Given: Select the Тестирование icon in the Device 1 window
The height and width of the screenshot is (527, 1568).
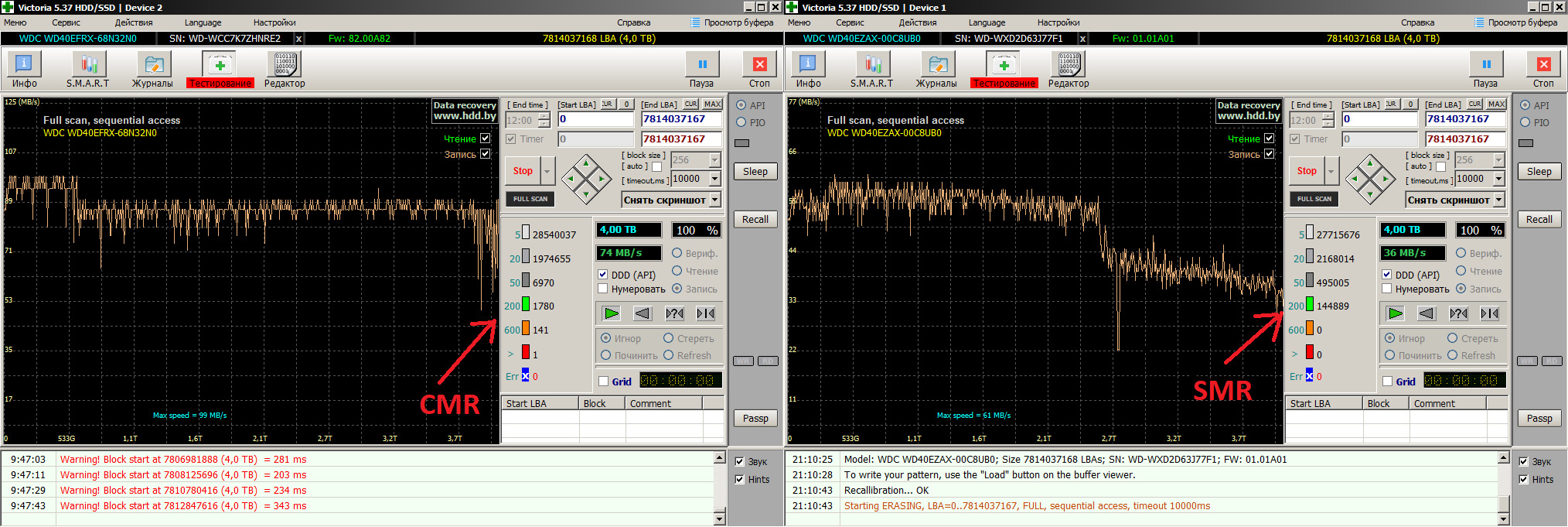Looking at the screenshot, I should (x=1004, y=65).
